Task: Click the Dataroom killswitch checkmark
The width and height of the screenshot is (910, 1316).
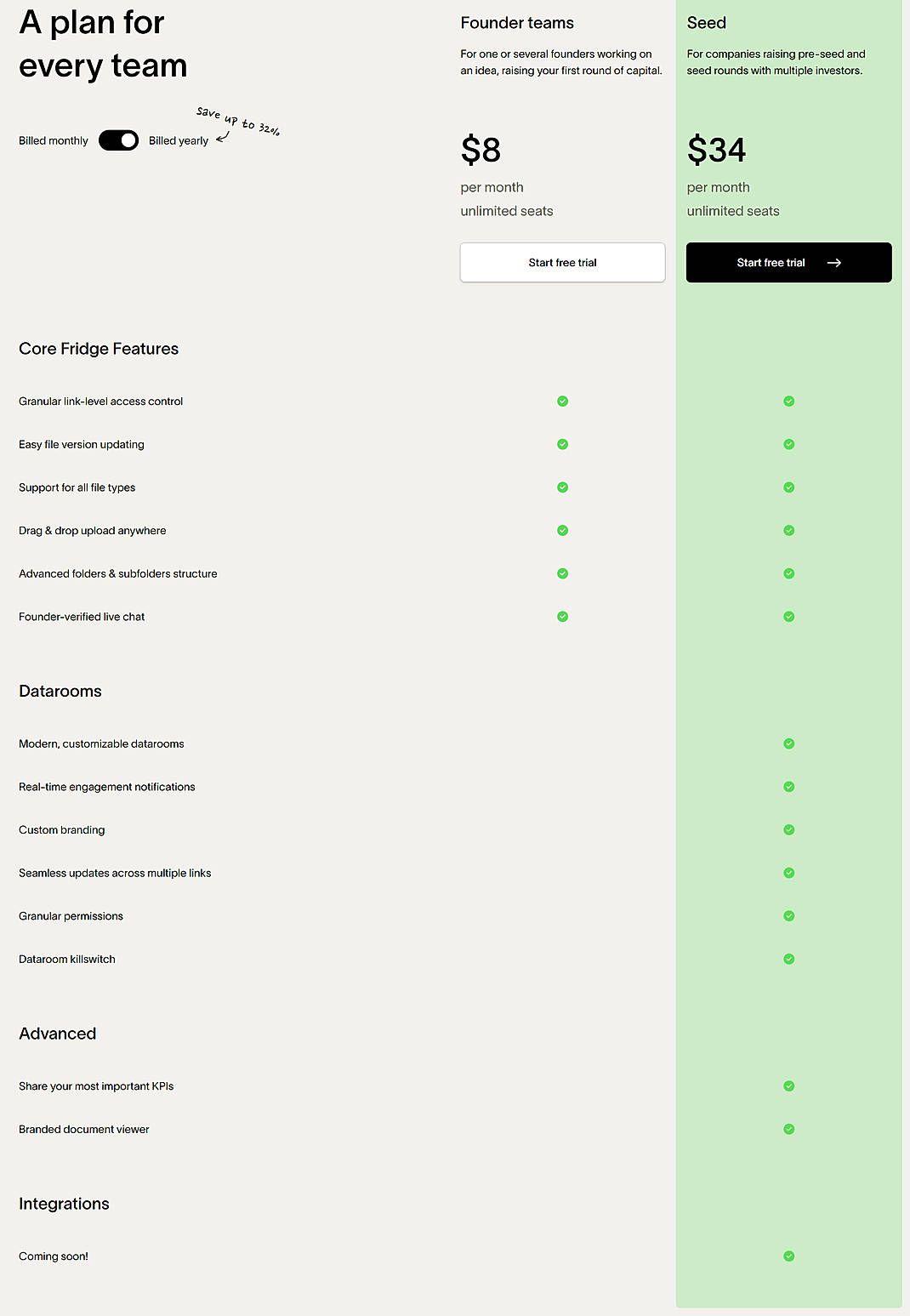Action: (788, 959)
